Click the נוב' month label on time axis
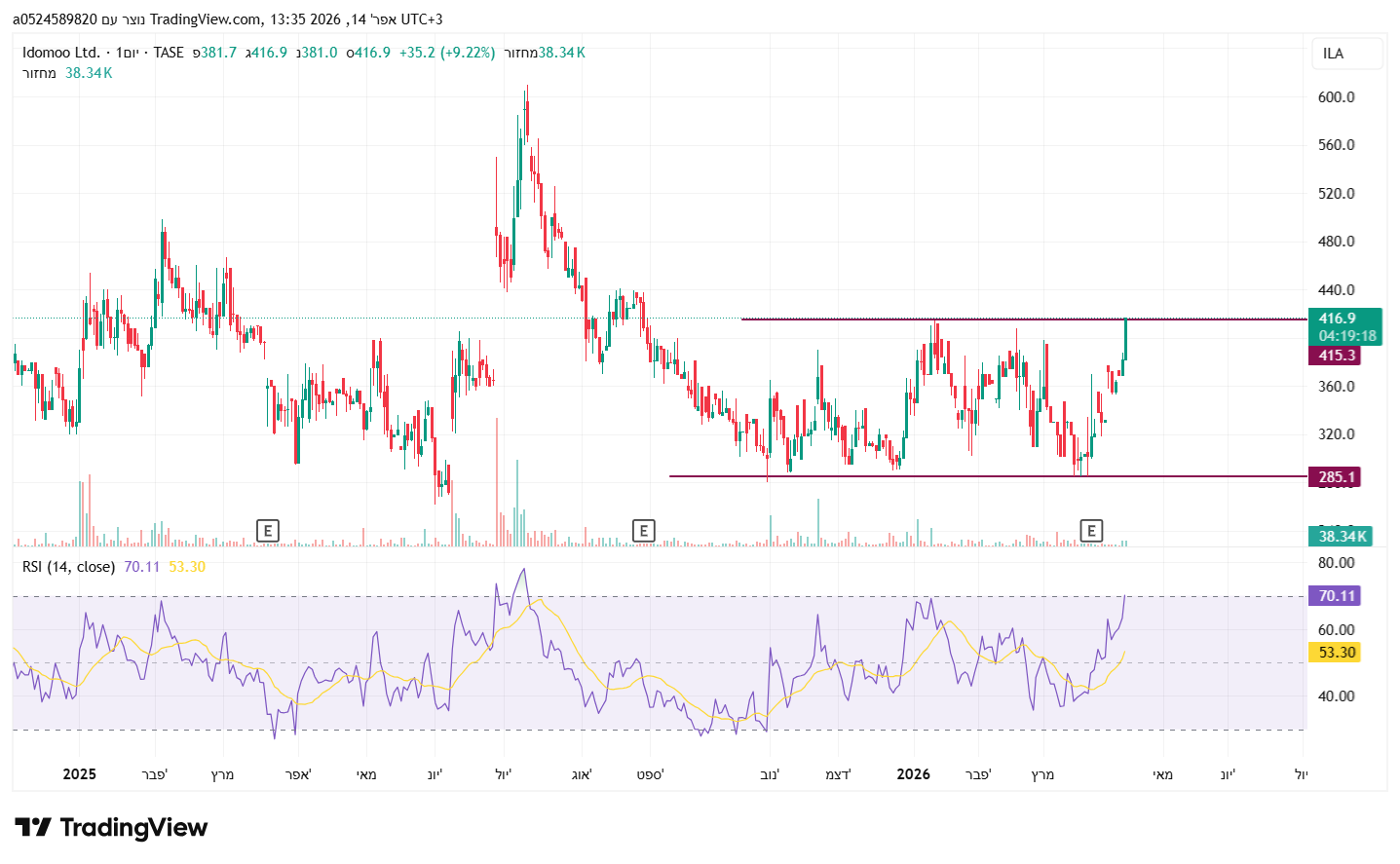This screenshot has width=1400, height=864. pyautogui.click(x=770, y=774)
